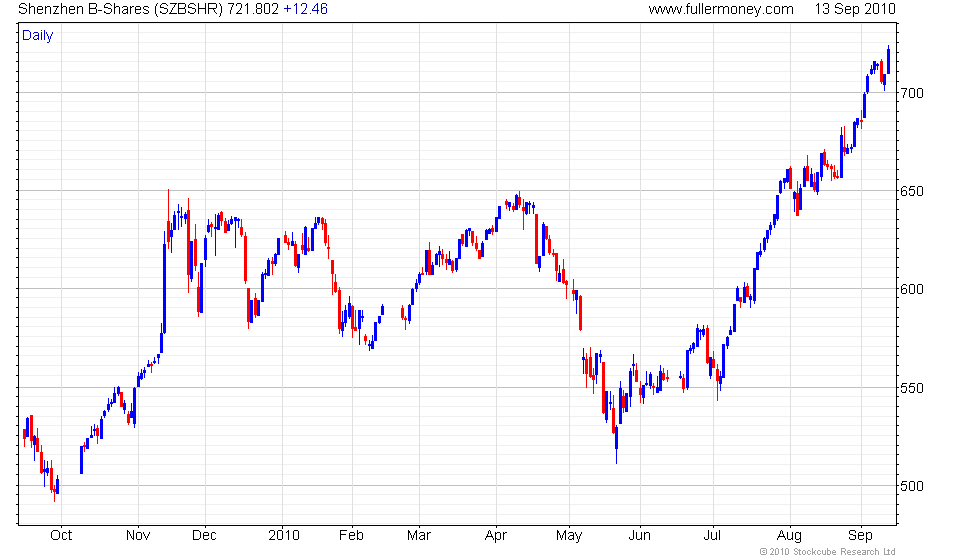The image size is (980, 560).
Task: Click the 550 price axis label
Action: (x=912, y=388)
